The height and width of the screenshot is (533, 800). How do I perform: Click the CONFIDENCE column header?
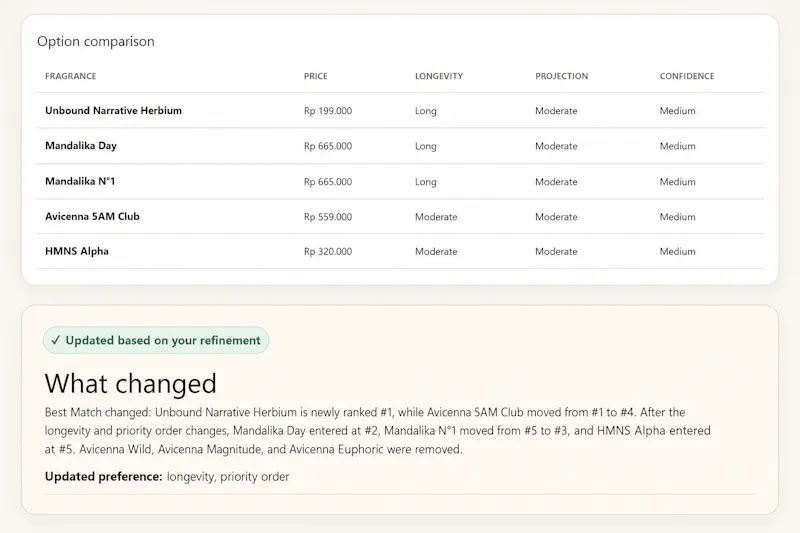[x=687, y=76]
